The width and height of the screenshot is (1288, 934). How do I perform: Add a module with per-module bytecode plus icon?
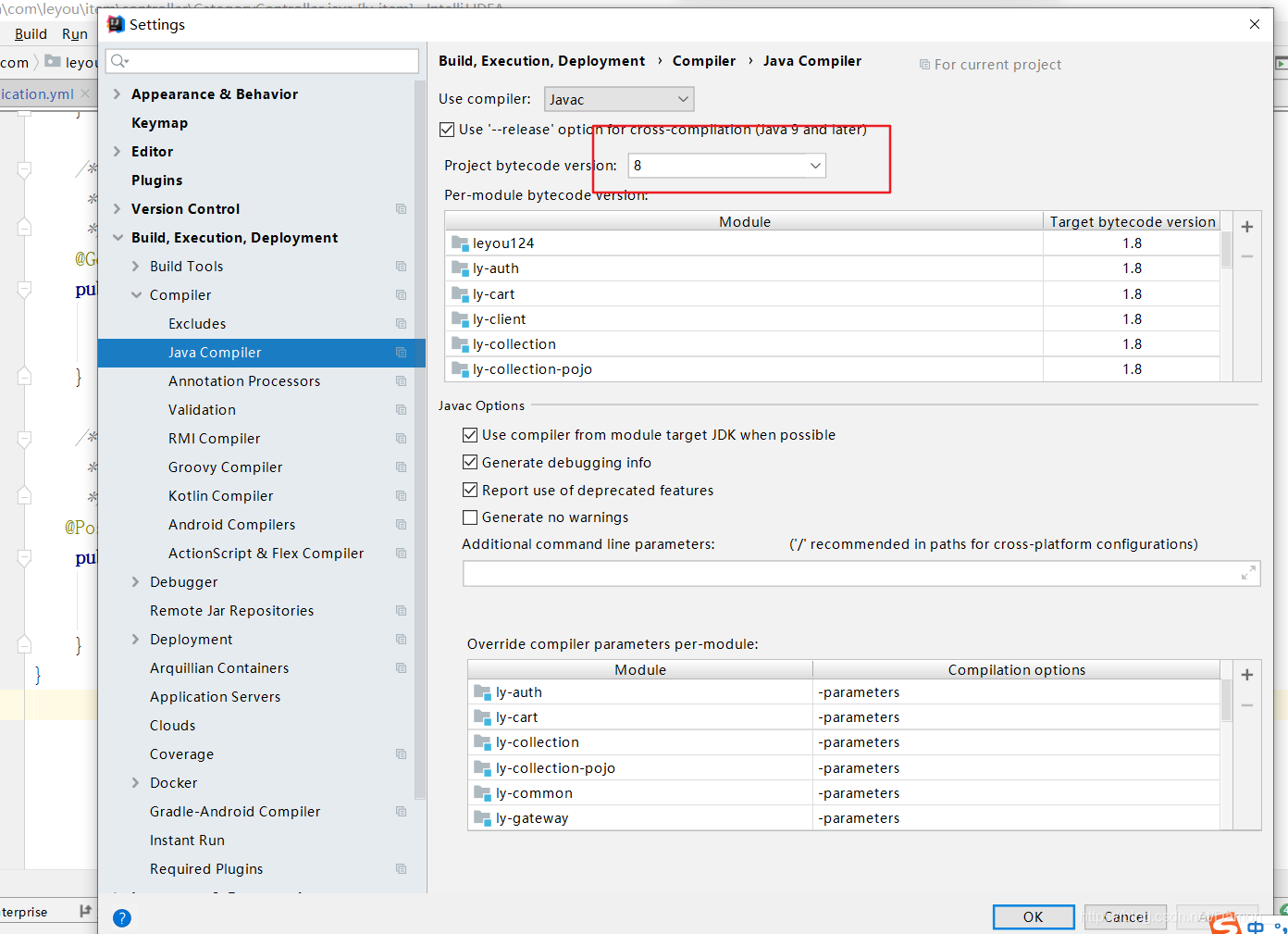tap(1247, 227)
